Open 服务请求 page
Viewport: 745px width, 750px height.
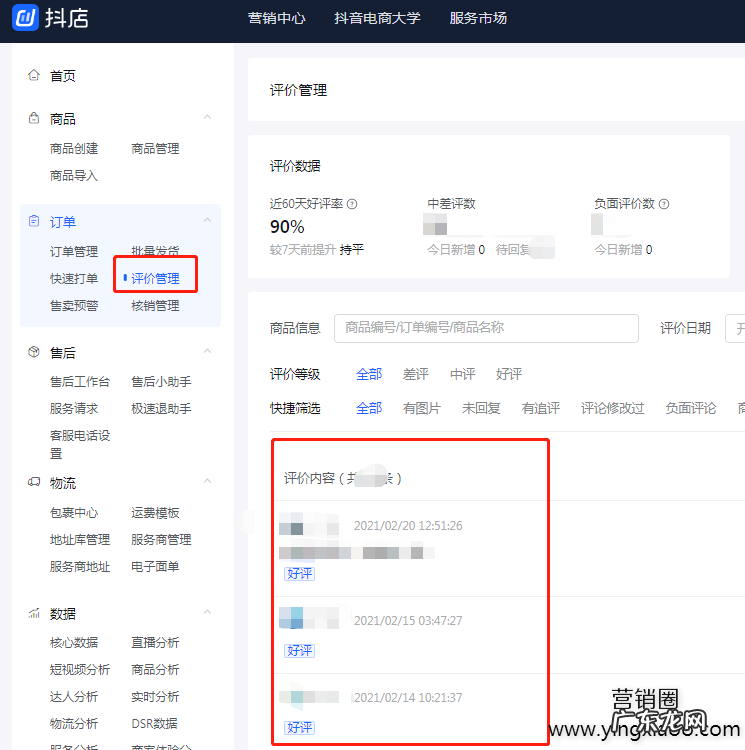coord(74,408)
